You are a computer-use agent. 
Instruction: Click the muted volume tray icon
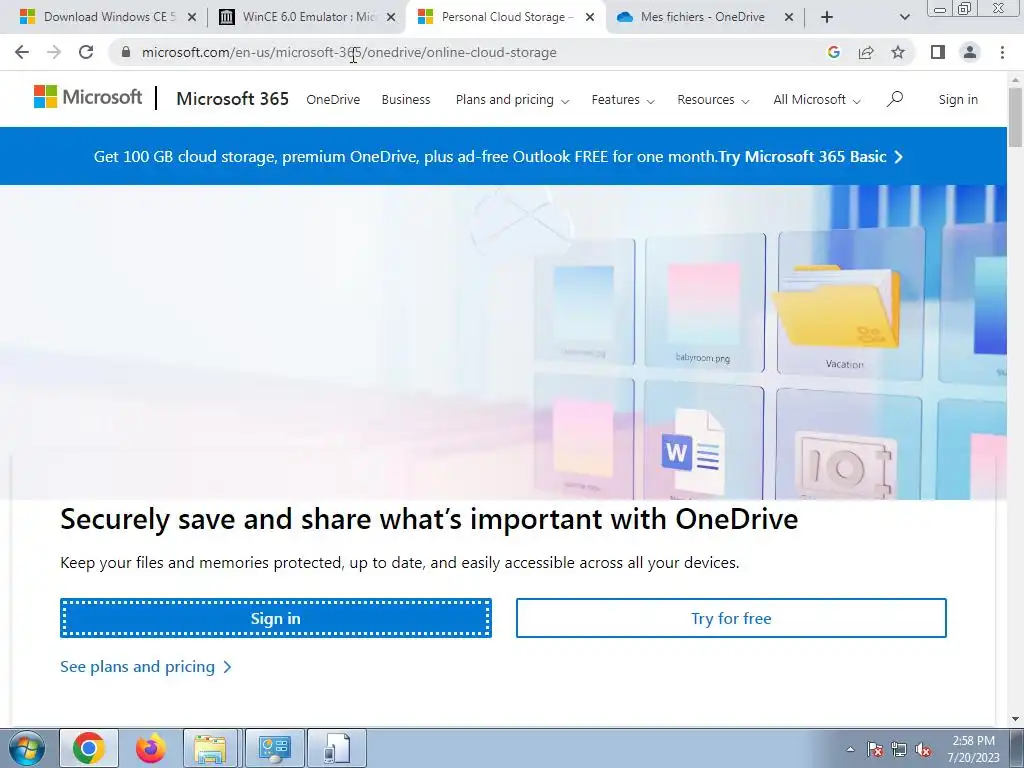pyautogui.click(x=923, y=750)
